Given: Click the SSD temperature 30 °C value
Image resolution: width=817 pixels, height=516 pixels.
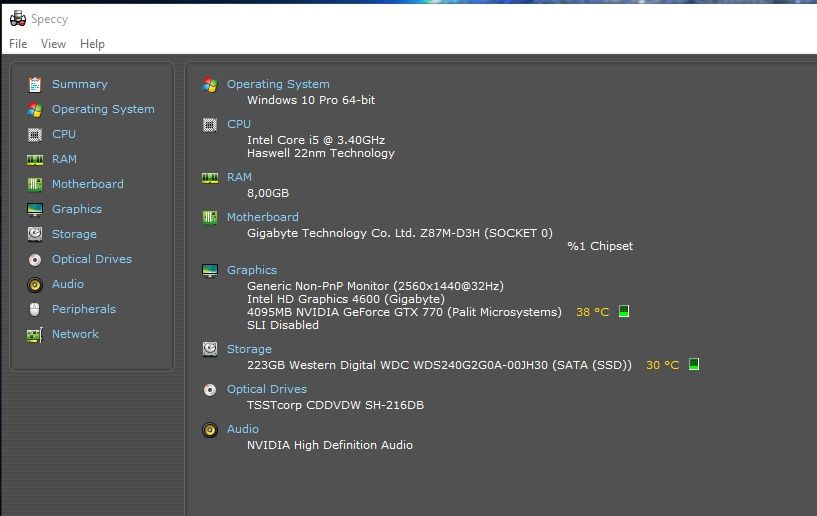Looking at the screenshot, I should (663, 365).
